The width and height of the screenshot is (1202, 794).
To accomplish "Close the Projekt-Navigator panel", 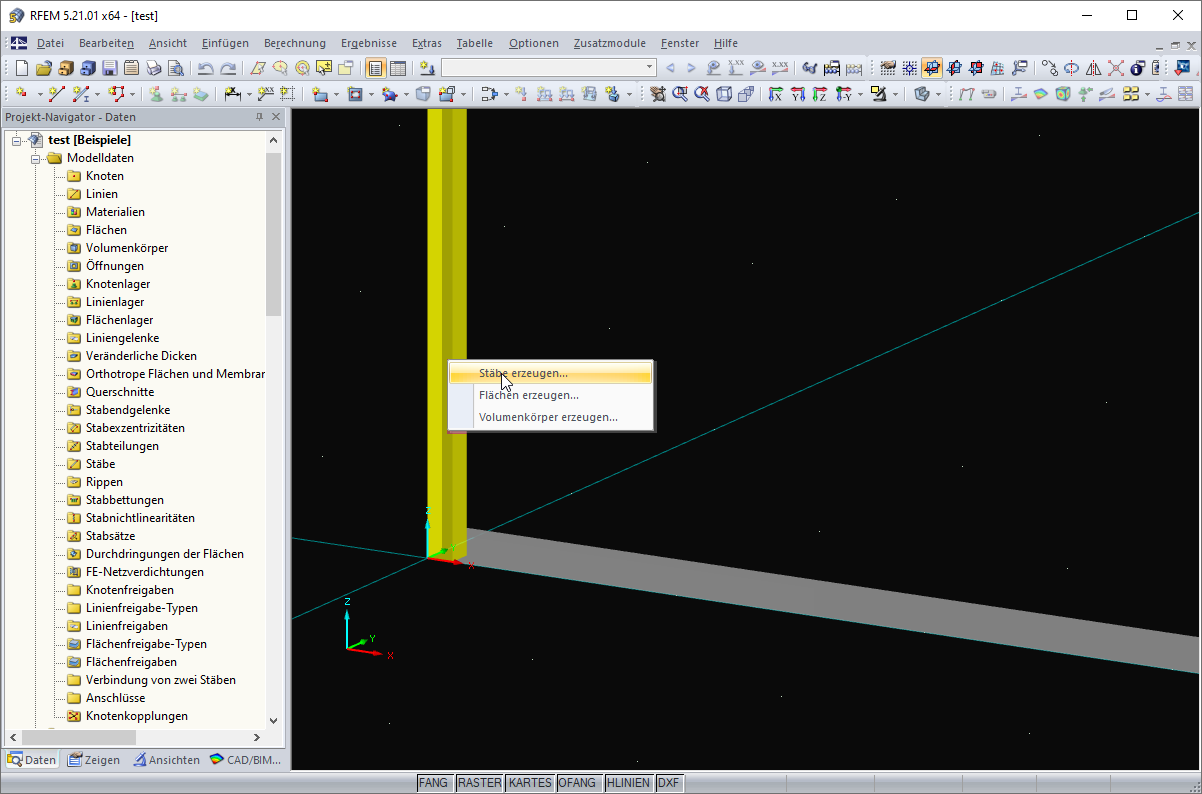I will point(275,117).
